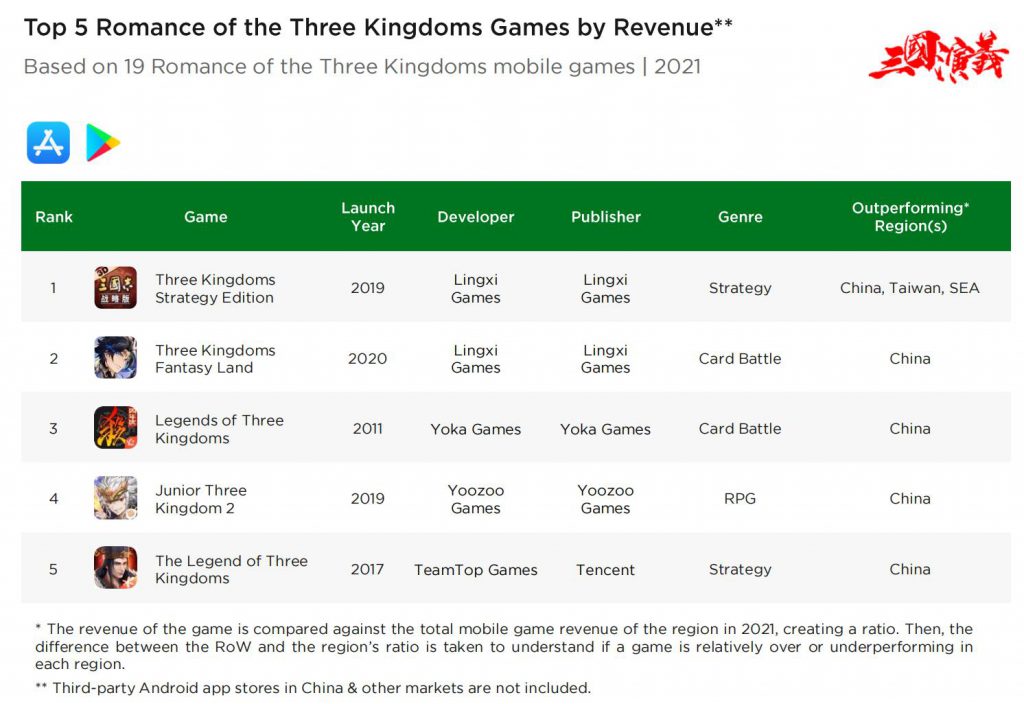The height and width of the screenshot is (704, 1024).
Task: Click the Three Kingdoms Strategy Edition title text
Action: pos(215,288)
